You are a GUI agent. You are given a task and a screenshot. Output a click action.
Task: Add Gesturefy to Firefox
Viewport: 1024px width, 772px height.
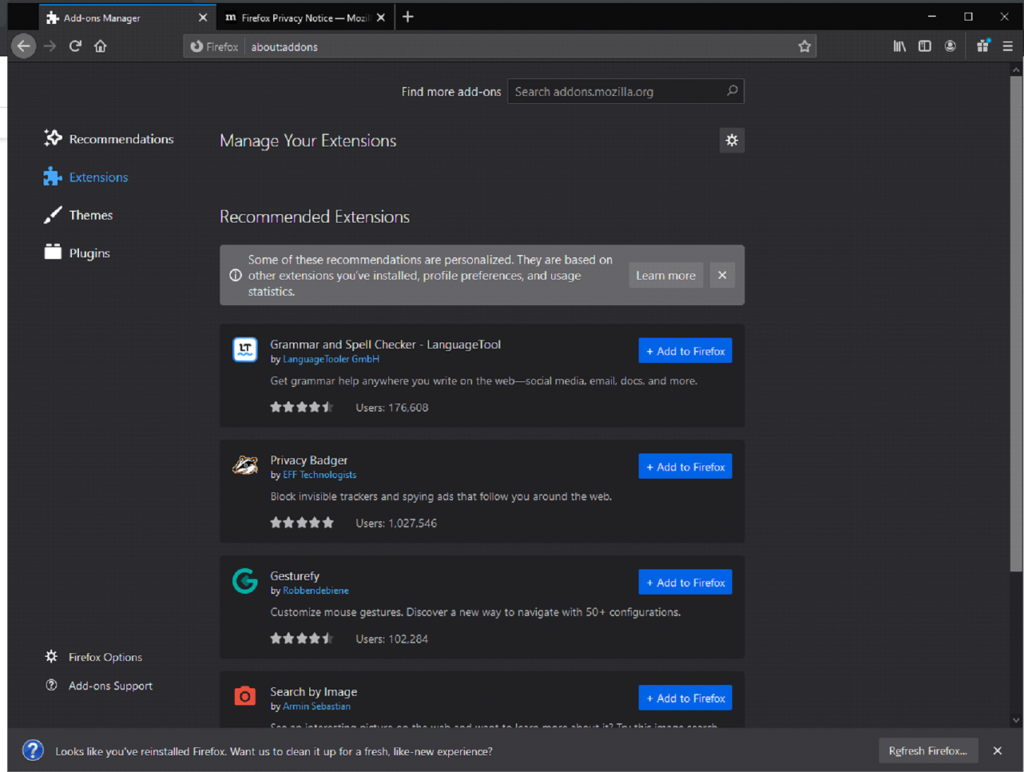click(685, 582)
